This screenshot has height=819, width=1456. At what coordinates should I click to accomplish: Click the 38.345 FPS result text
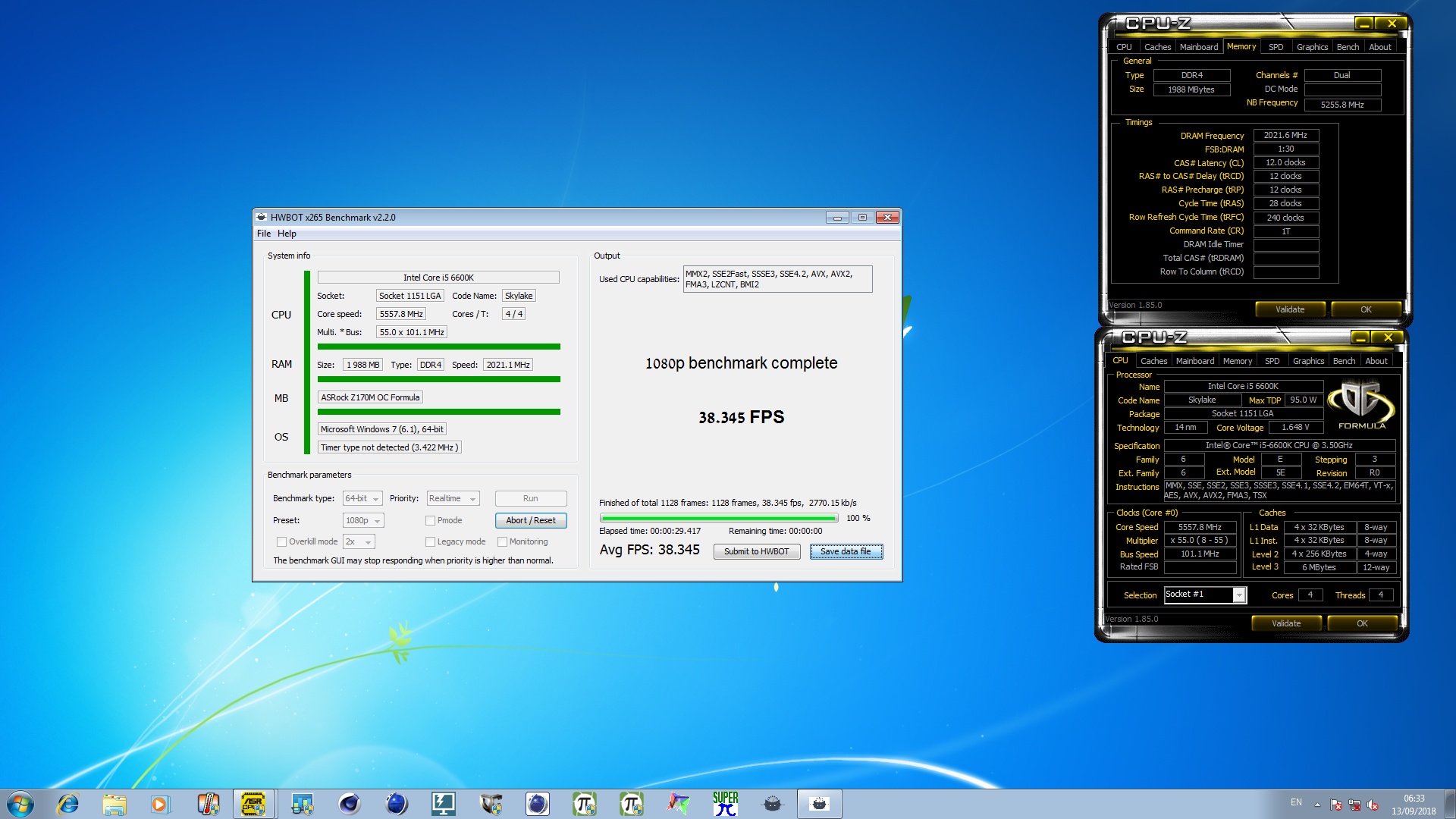[x=741, y=417]
